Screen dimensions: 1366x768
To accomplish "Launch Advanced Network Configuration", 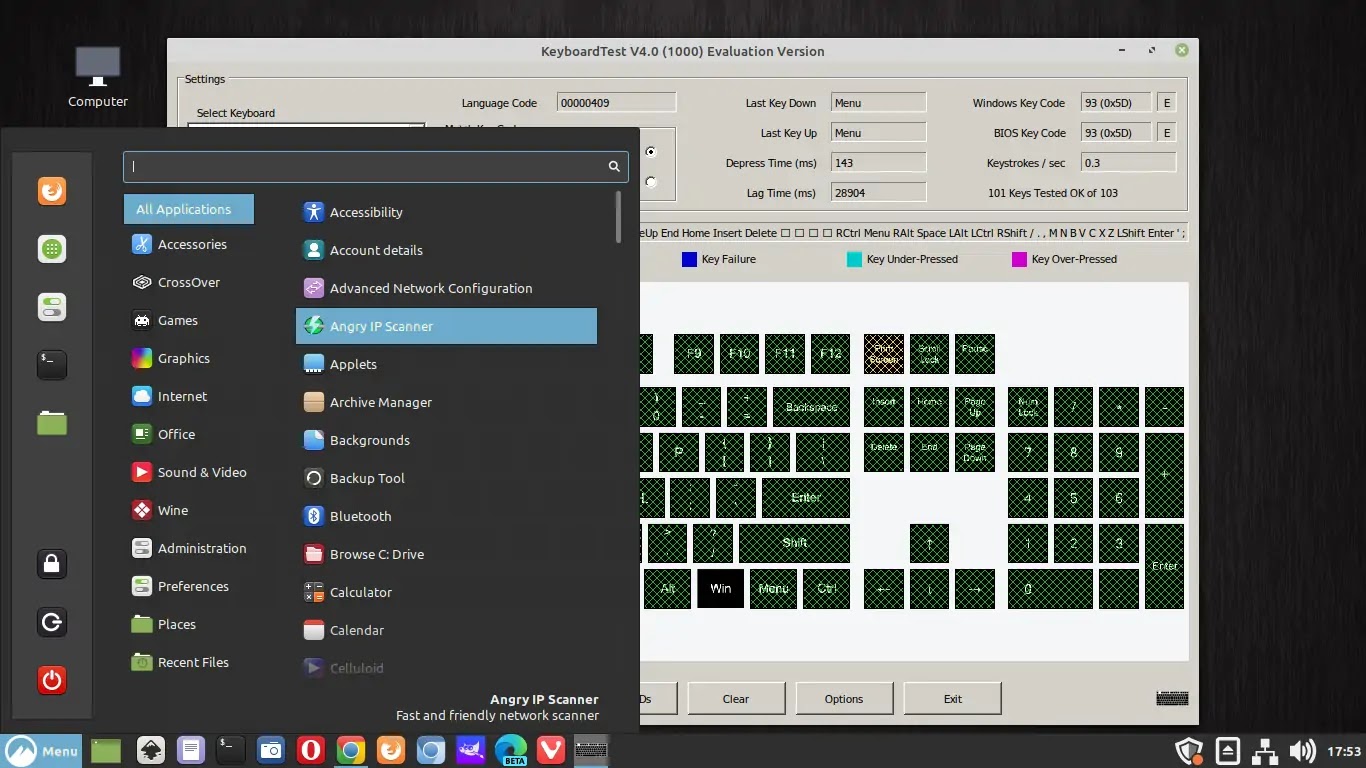I will pyautogui.click(x=446, y=288).
